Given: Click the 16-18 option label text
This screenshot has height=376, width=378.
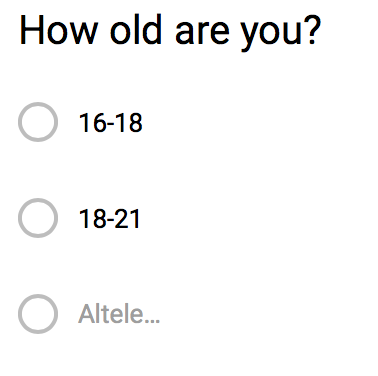Looking at the screenshot, I should point(111,123).
